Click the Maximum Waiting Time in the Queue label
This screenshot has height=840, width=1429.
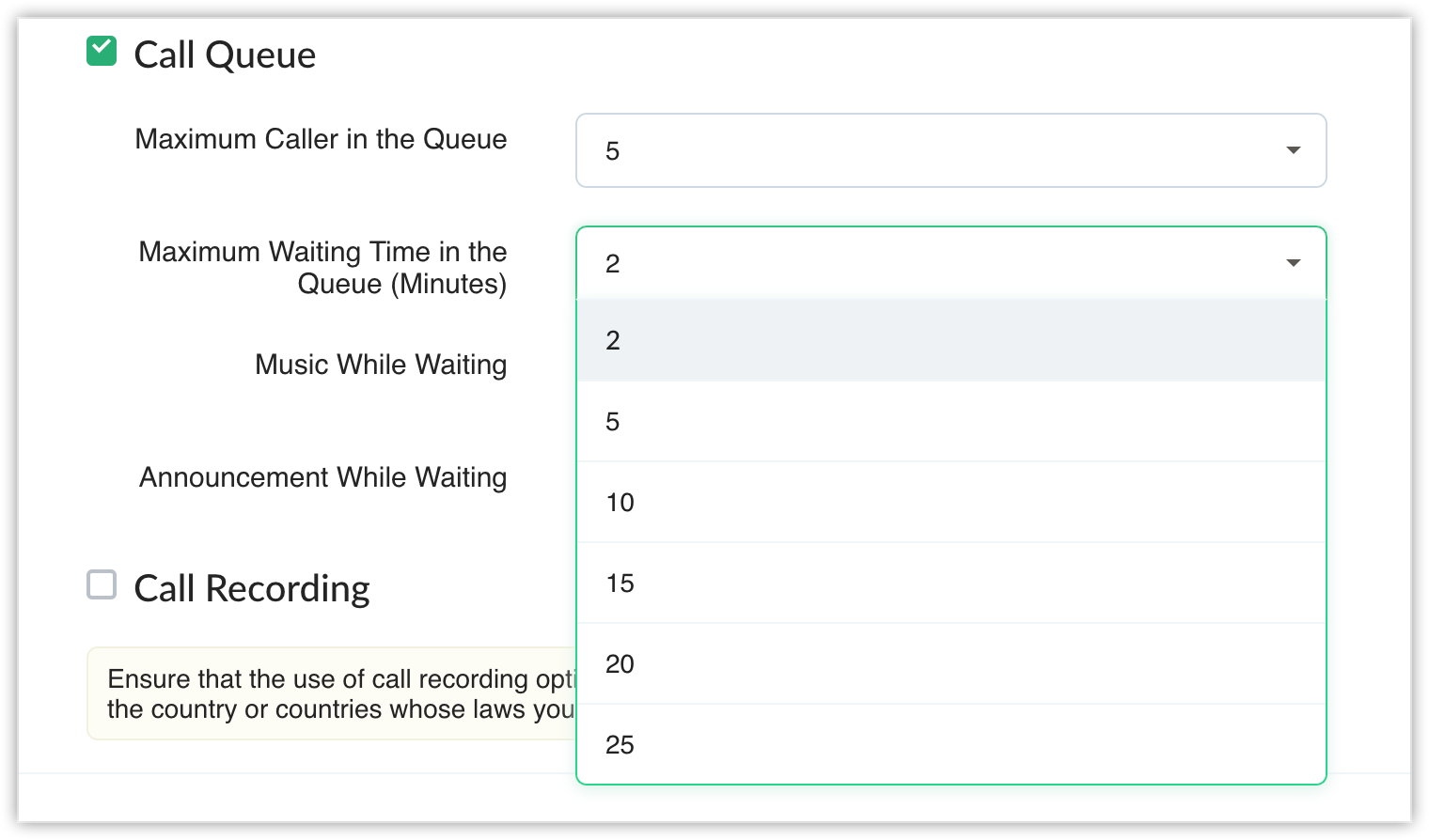pyautogui.click(x=322, y=267)
